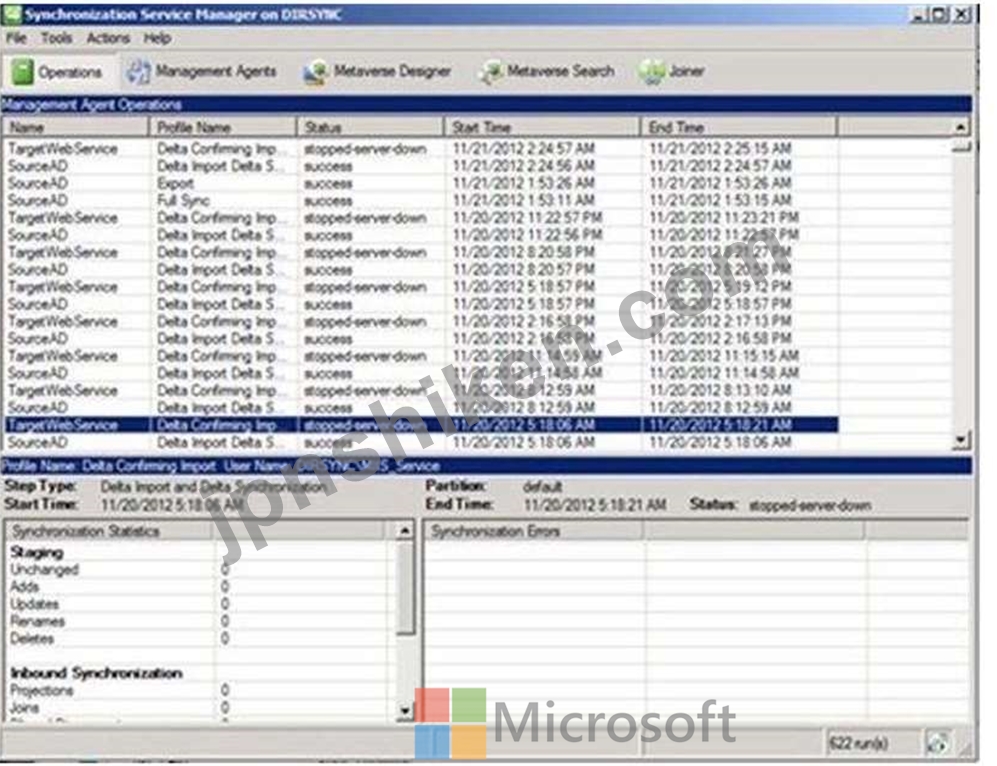Select SourceAD run started 11/20/2012 8:20:57 PM

click(421, 270)
